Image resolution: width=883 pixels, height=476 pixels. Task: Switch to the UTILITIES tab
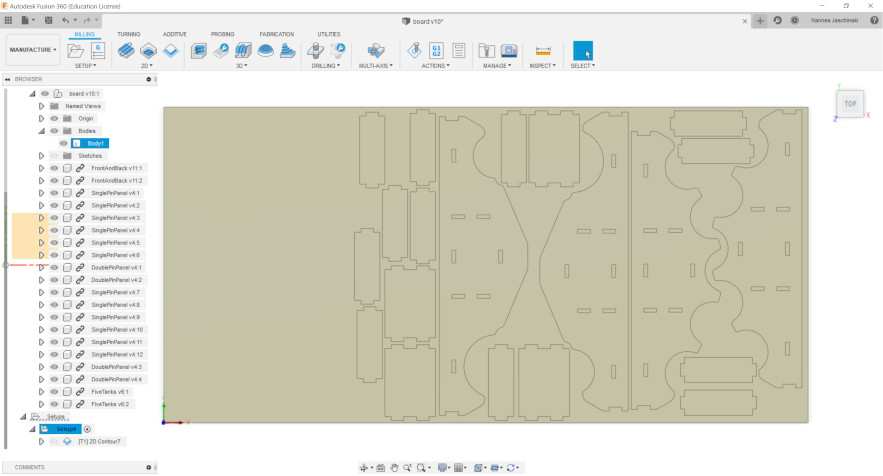coord(329,34)
